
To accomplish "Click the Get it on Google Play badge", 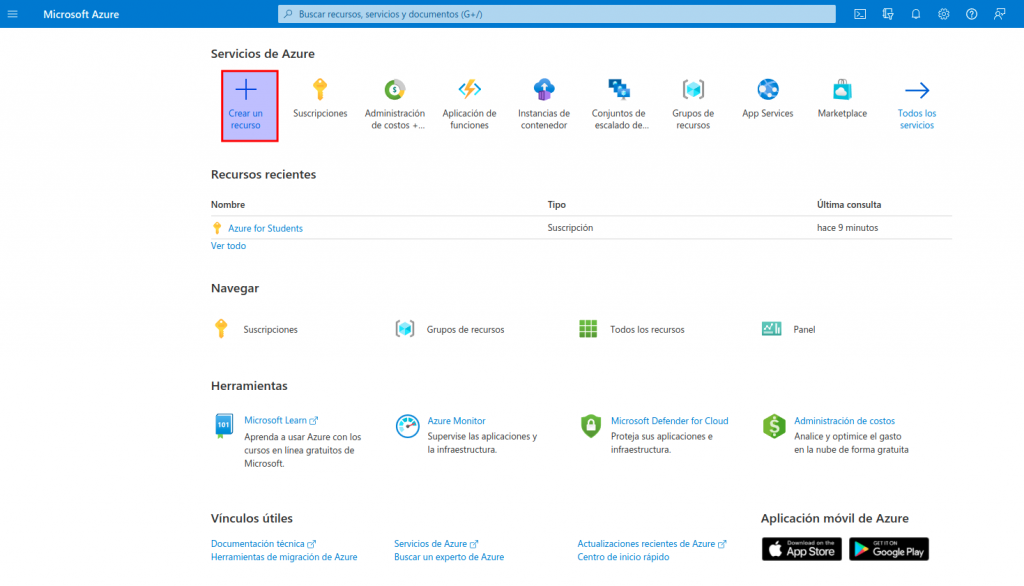I will point(889,549).
